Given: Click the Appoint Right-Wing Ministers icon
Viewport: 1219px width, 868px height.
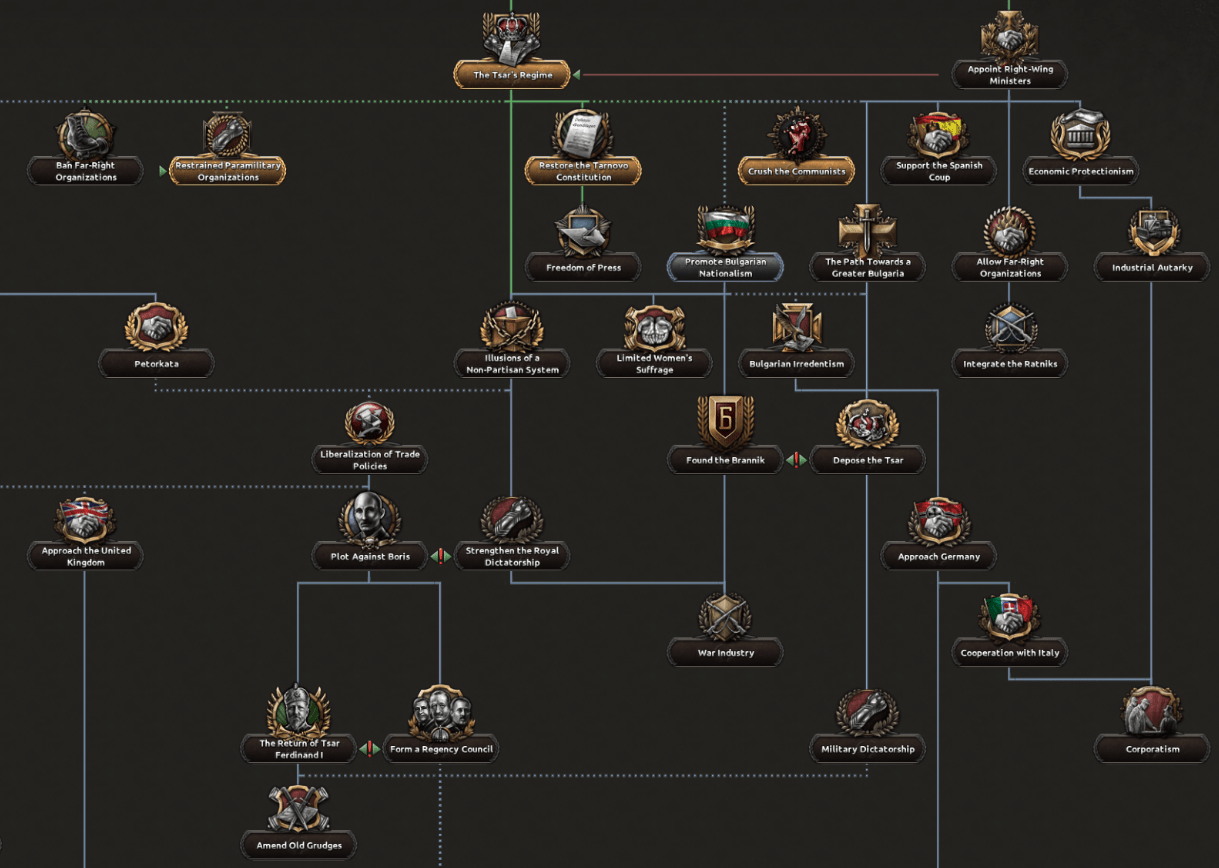Looking at the screenshot, I should click(x=1010, y=38).
